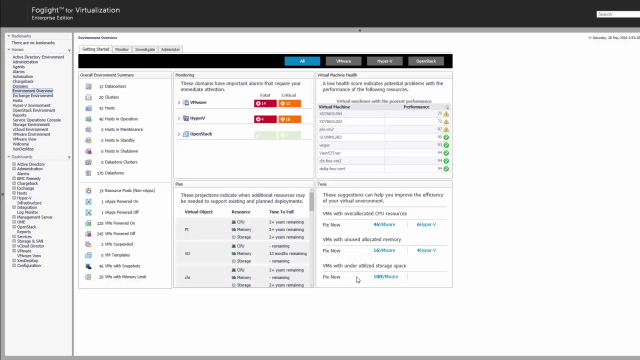Open Exchange Environment in Homes list
The image size is (640, 360).
point(33,96)
